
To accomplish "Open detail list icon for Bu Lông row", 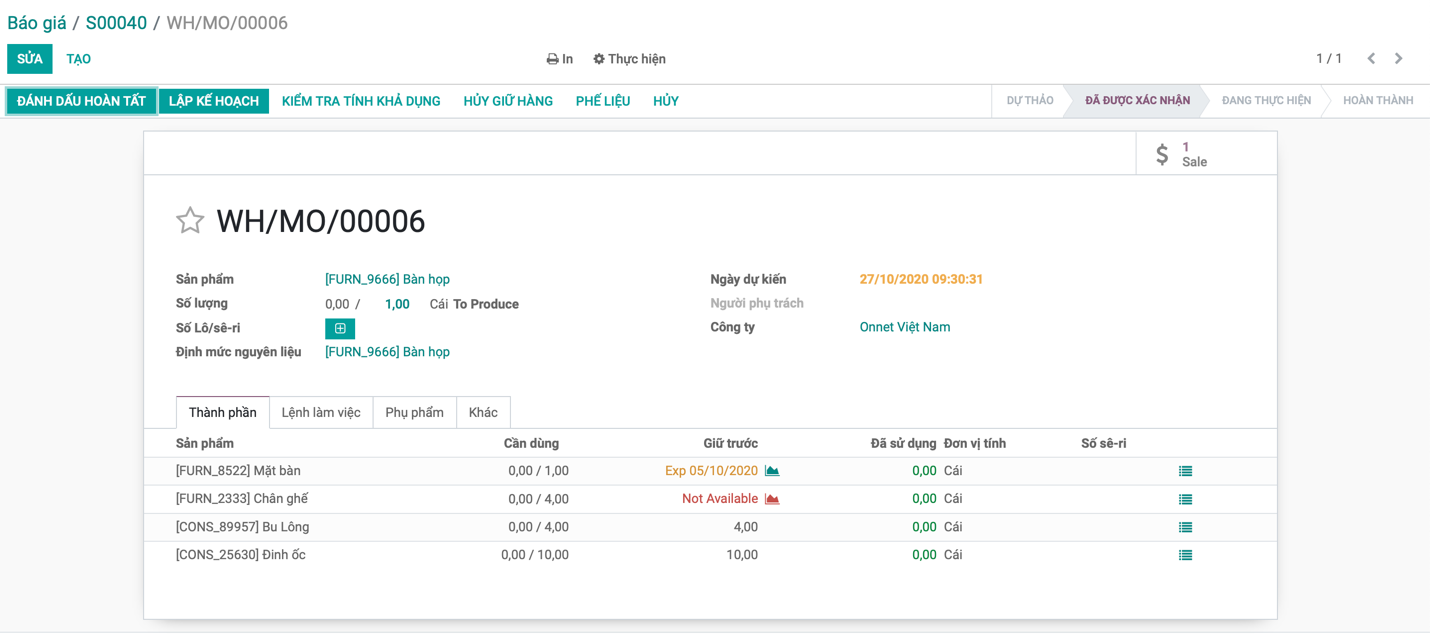I will (1185, 527).
